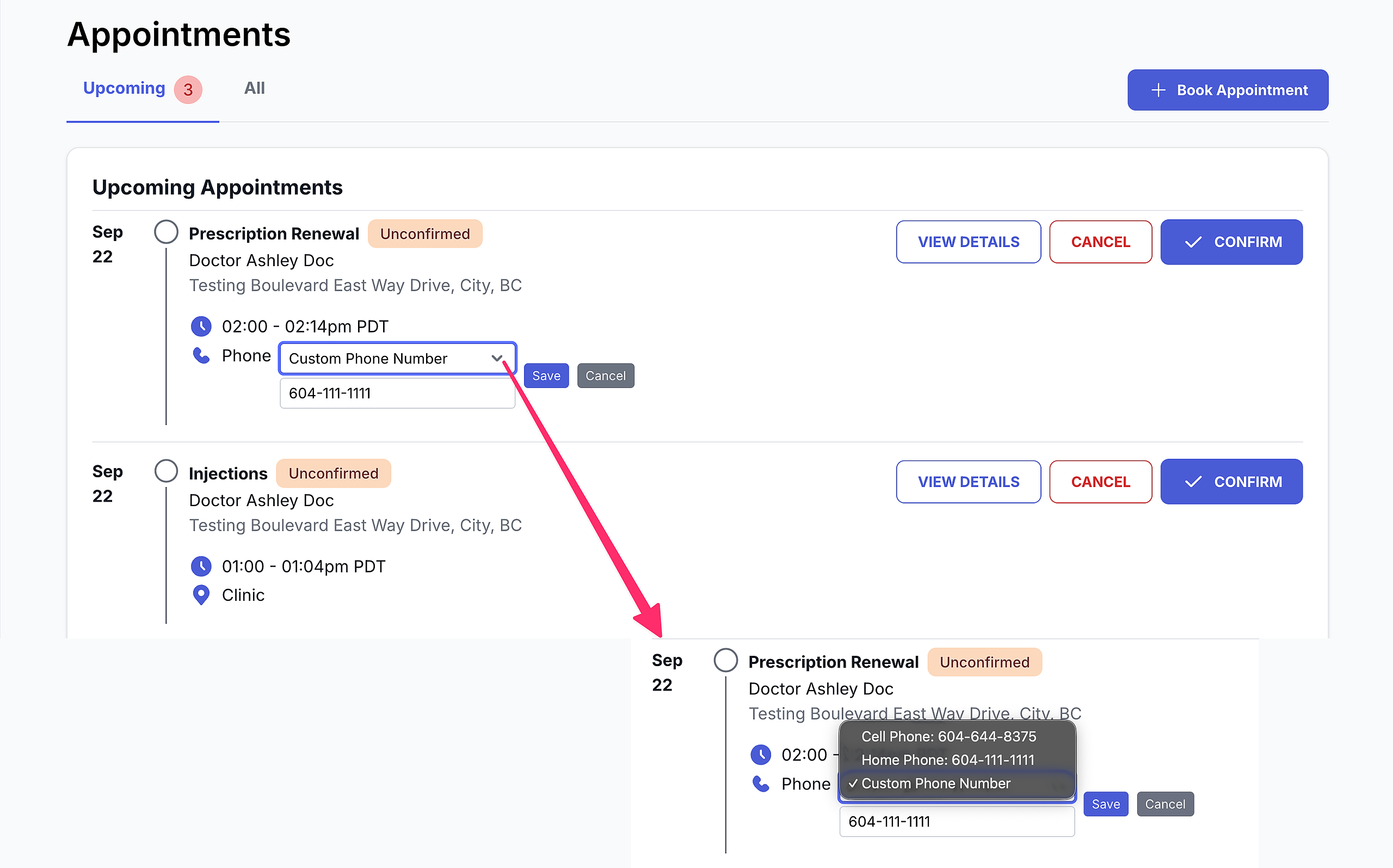Viewport: 1393px width, 868px height.
Task: Click VIEW DETAILS for Prescription Renewal
Action: tap(968, 242)
